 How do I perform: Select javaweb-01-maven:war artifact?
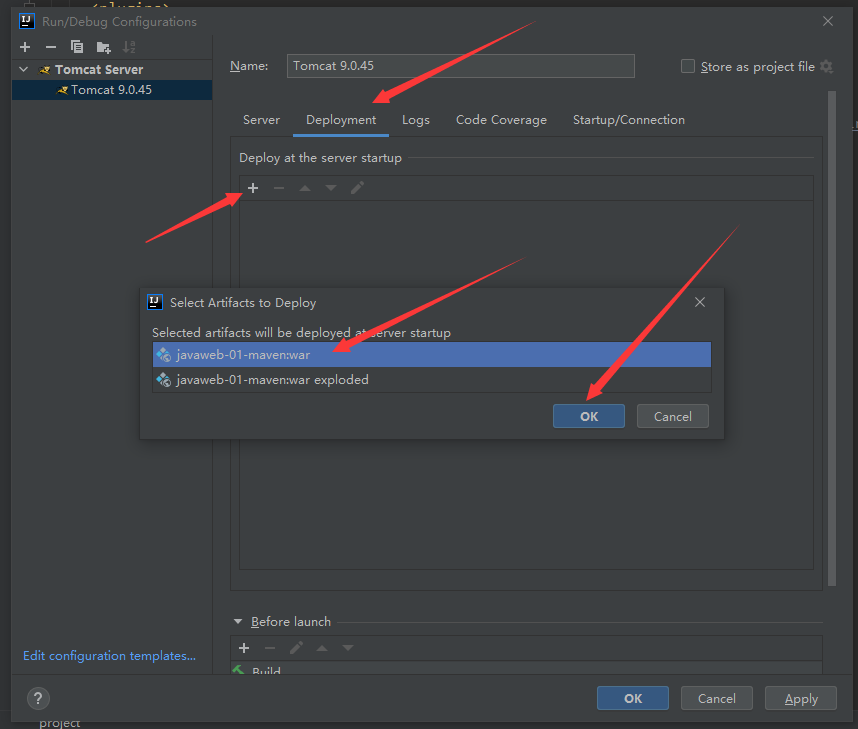pyautogui.click(x=432, y=355)
